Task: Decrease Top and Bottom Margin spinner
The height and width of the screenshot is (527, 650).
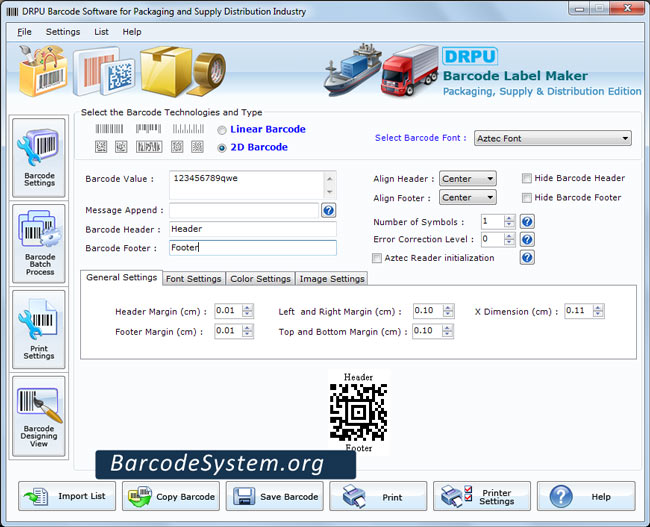Action: pyautogui.click(x=447, y=334)
